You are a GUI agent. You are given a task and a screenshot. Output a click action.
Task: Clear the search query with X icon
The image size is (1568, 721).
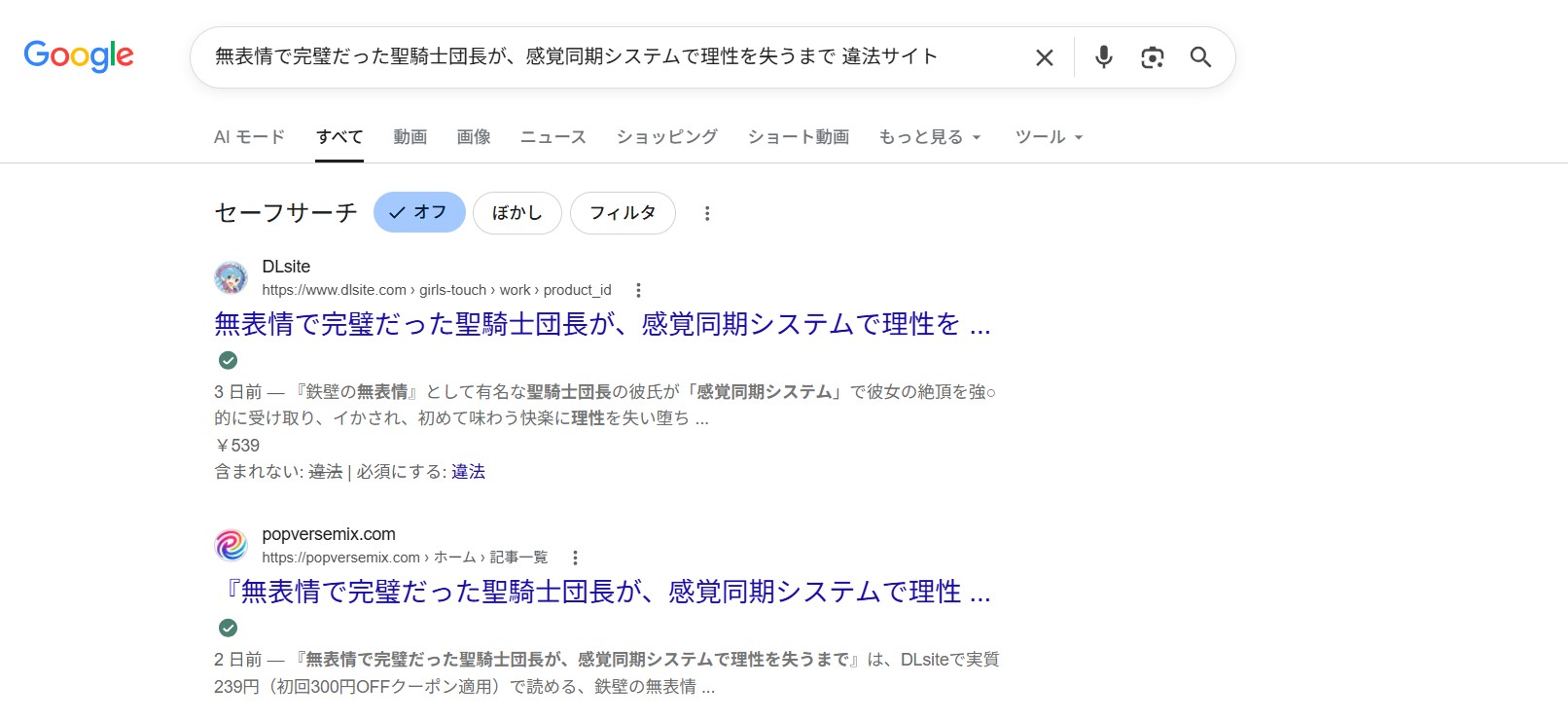pos(1045,57)
